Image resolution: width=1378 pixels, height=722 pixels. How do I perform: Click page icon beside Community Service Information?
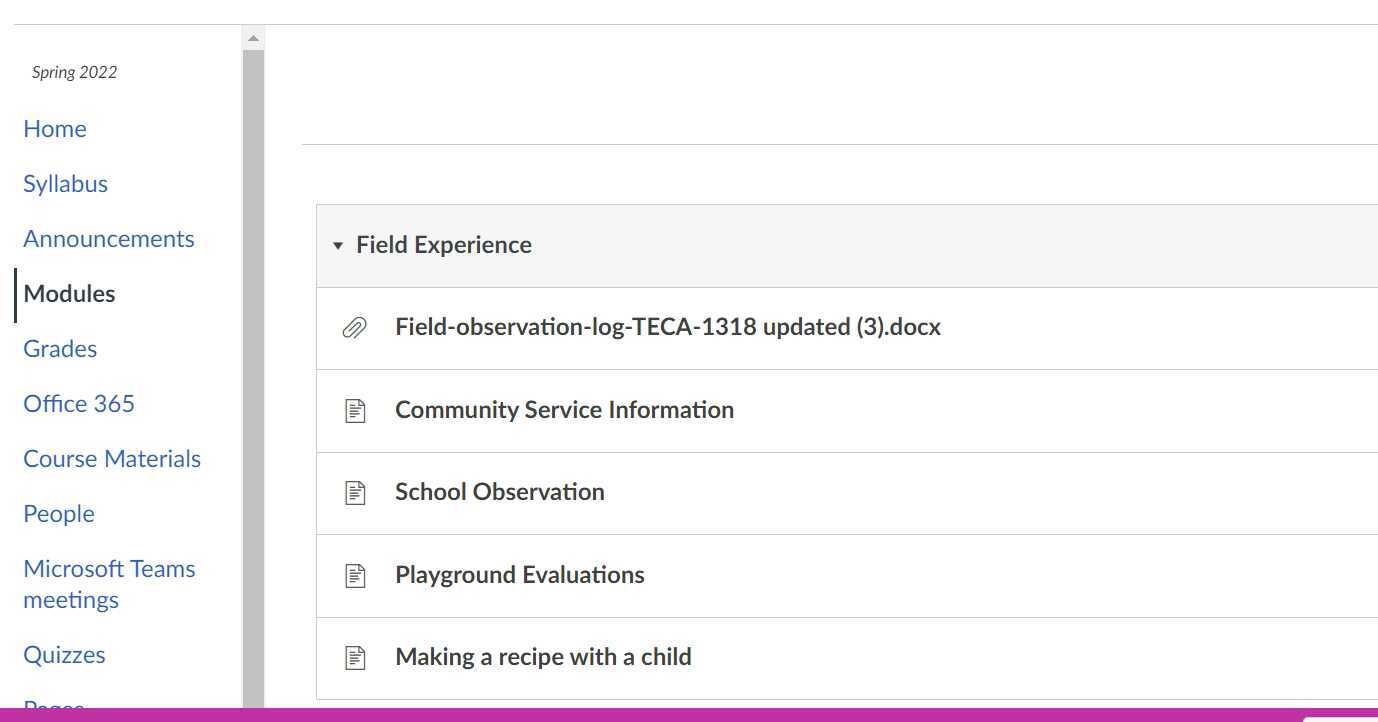coord(355,410)
